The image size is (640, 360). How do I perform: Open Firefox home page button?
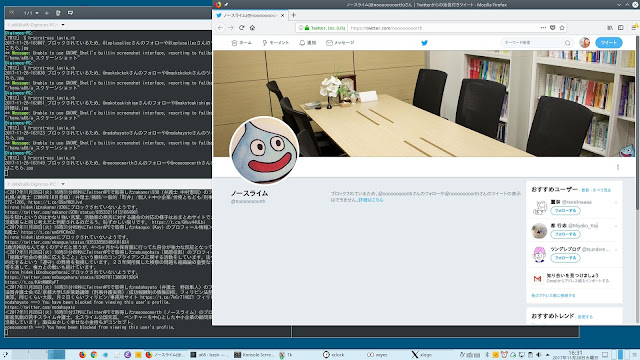(x=252, y=28)
